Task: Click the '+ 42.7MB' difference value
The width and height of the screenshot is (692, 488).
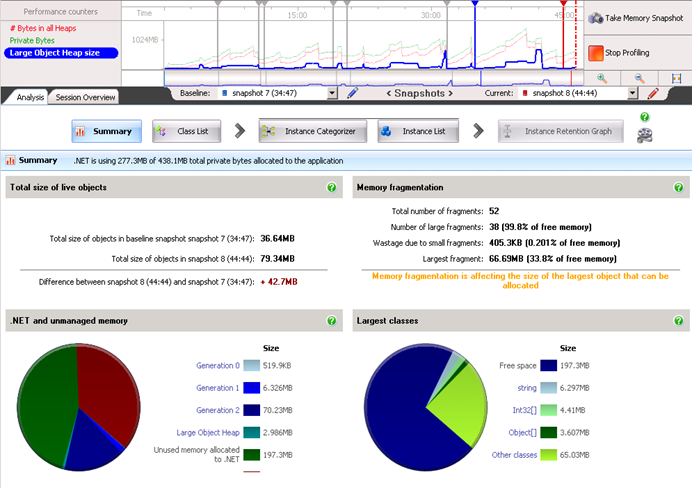Action: [x=279, y=282]
